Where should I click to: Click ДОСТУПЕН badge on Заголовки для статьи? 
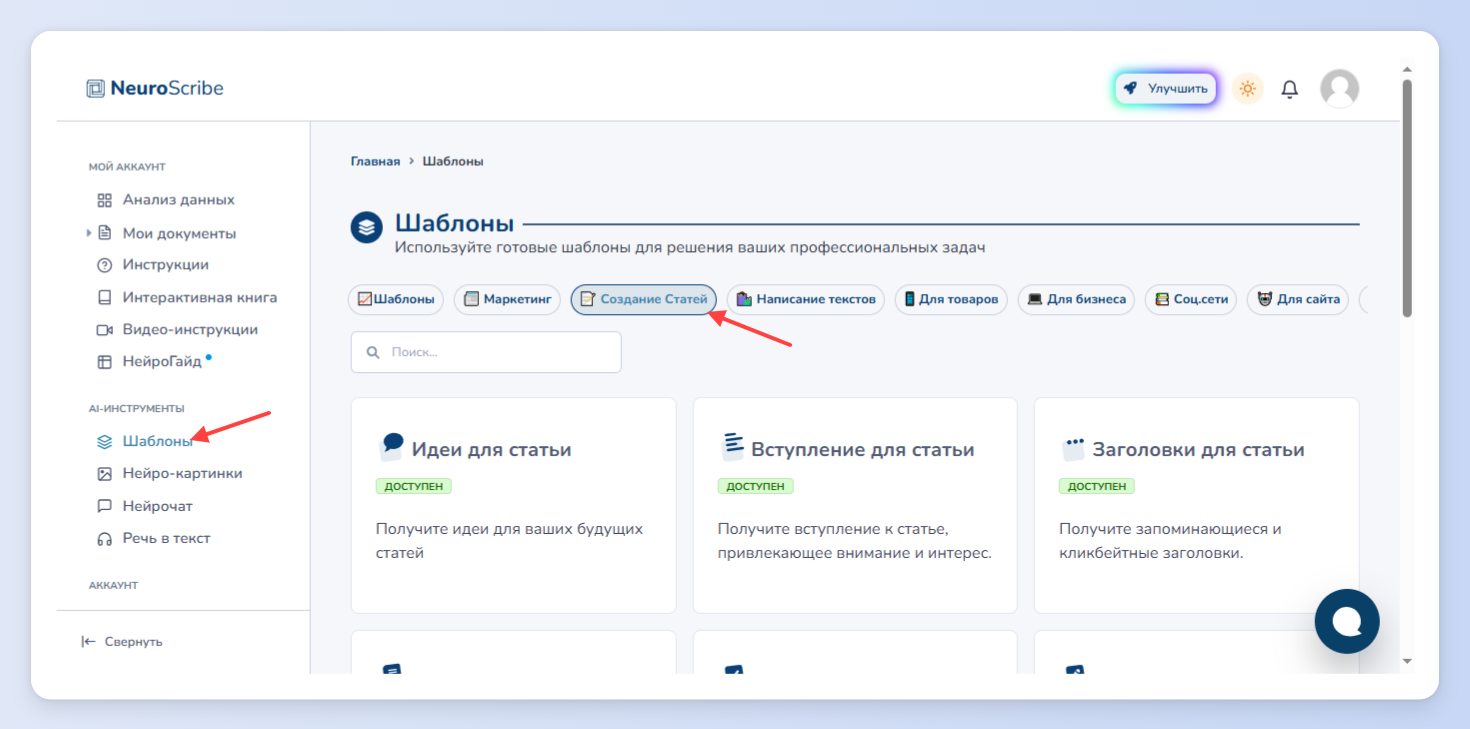click(1097, 486)
